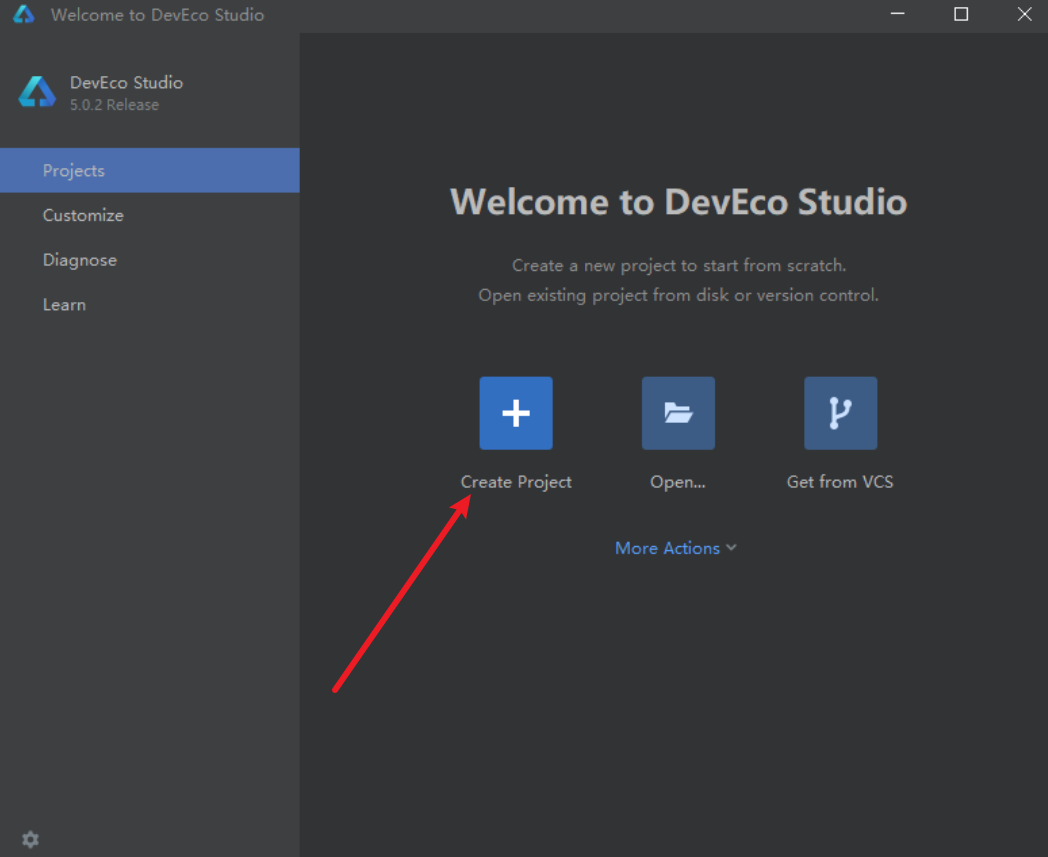Click the folder Open icon
The image size is (1048, 857).
click(678, 412)
